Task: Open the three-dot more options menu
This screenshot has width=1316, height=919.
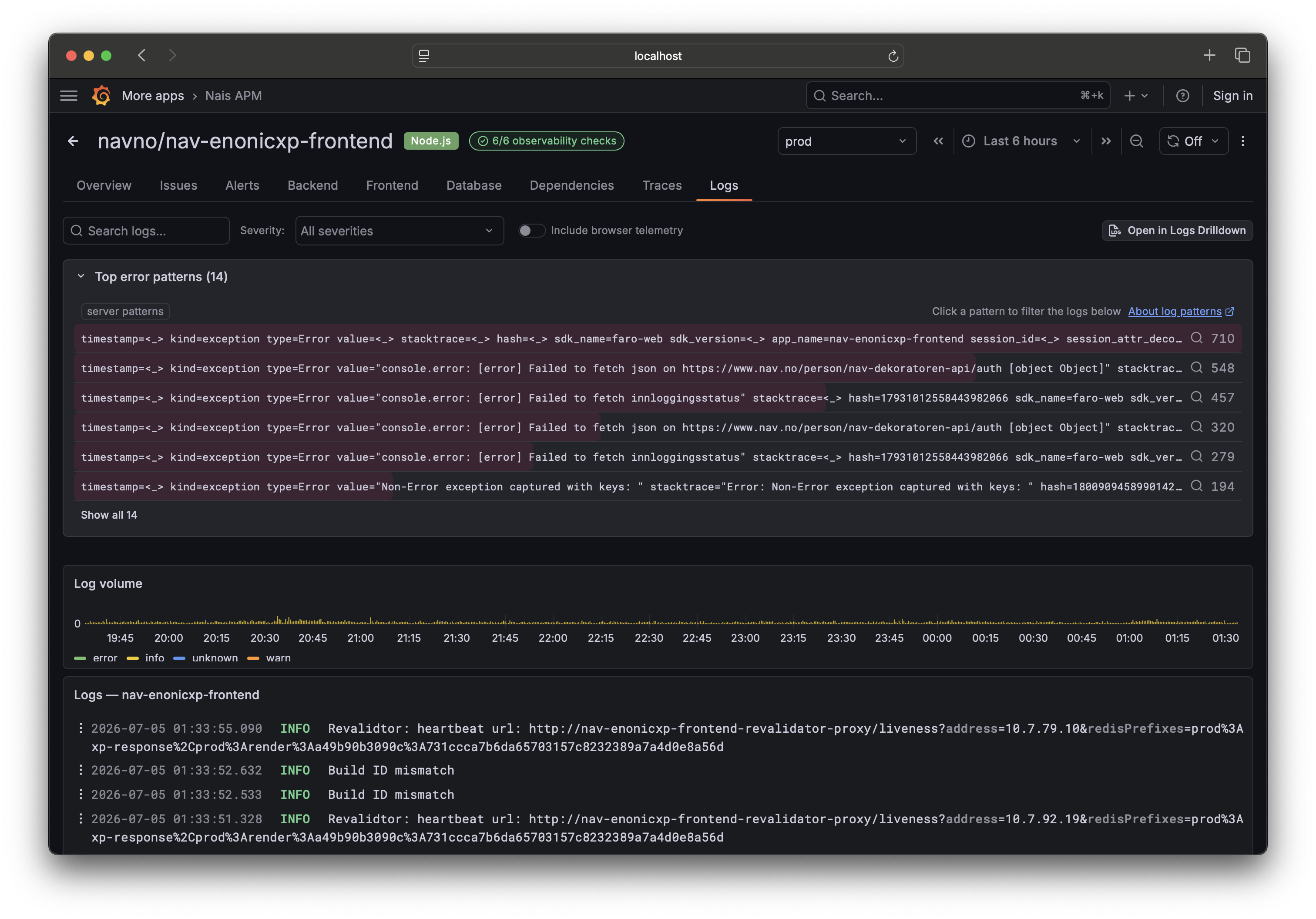Action: tap(1242, 141)
